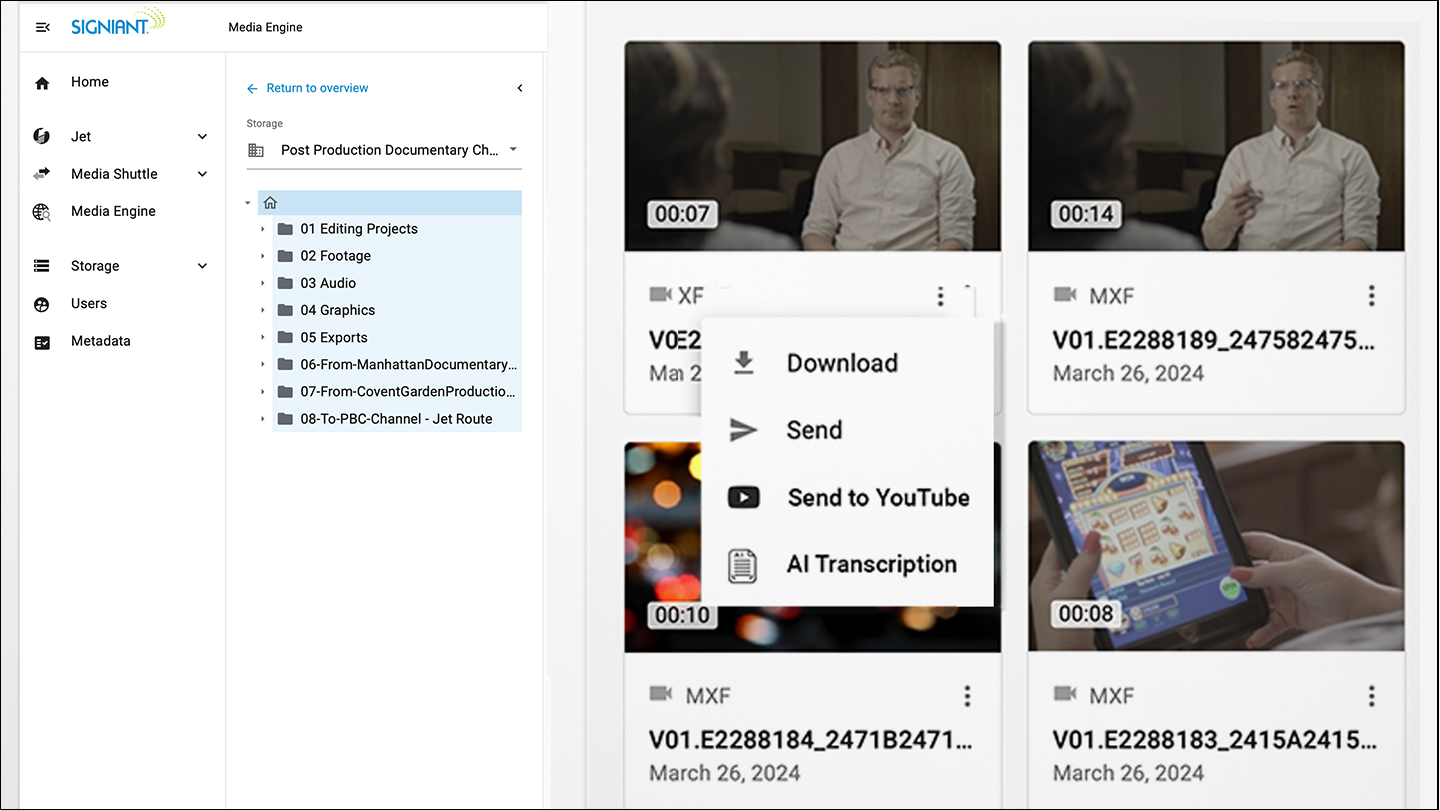Open options menu for V01.E2288183 video
The height and width of the screenshot is (810, 1440).
click(1371, 696)
